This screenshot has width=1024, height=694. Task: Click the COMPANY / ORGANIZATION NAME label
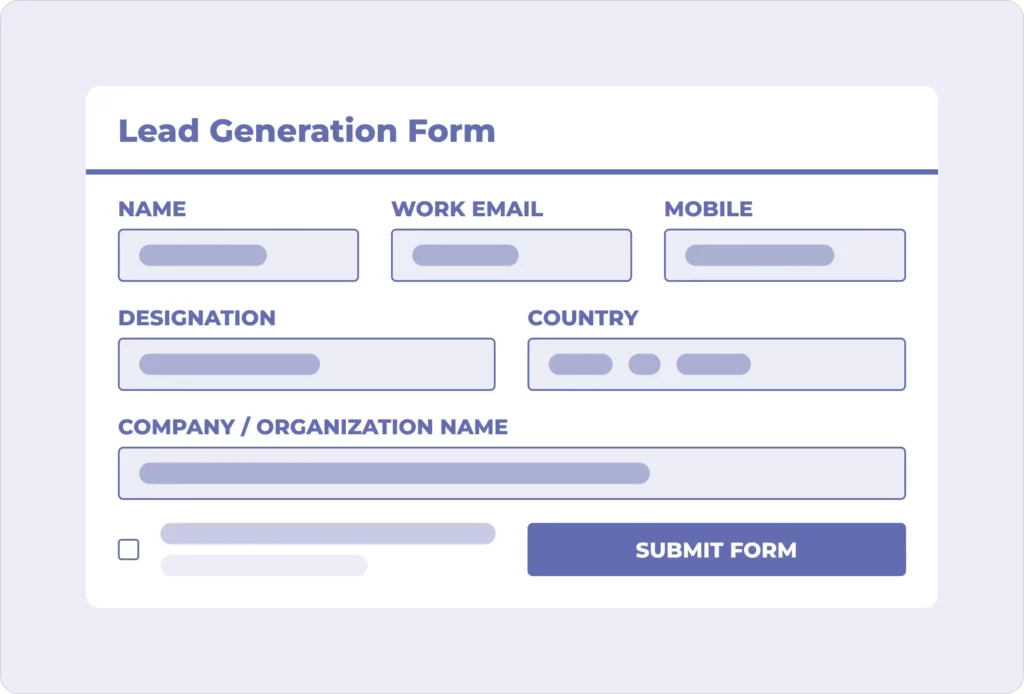(313, 427)
